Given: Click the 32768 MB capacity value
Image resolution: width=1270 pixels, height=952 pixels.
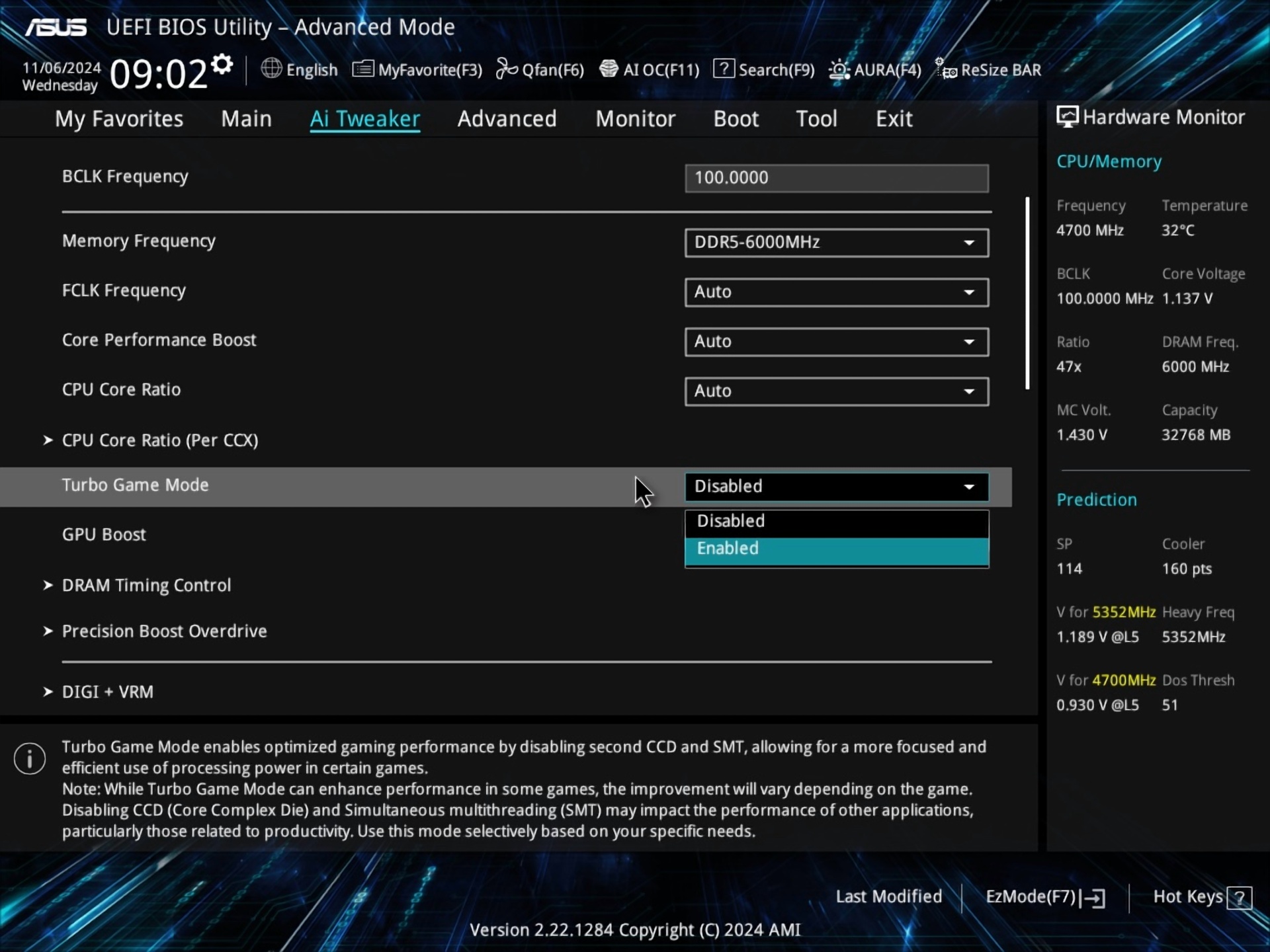Looking at the screenshot, I should 1196,434.
